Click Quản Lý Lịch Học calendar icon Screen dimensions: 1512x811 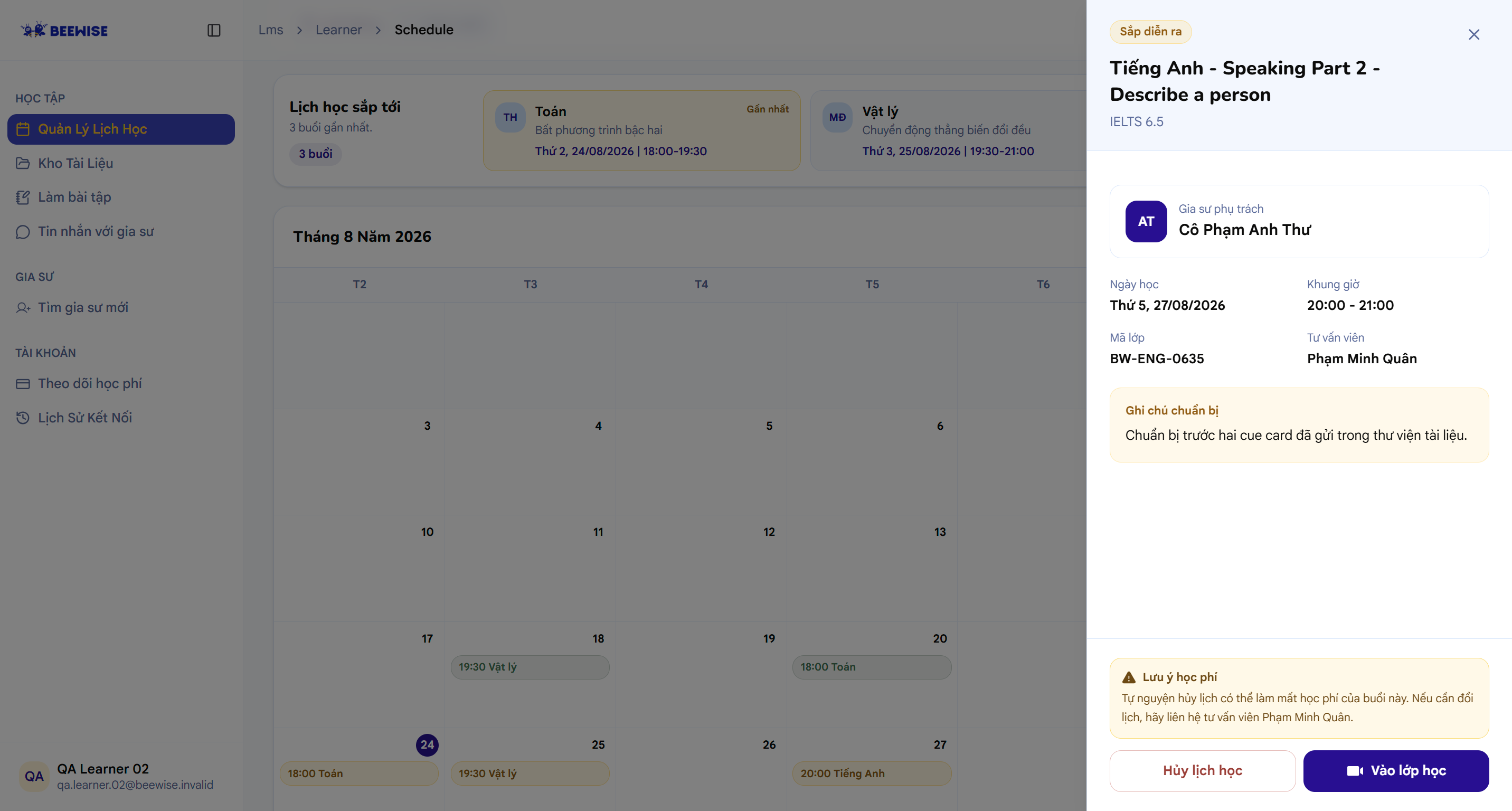[x=23, y=129]
